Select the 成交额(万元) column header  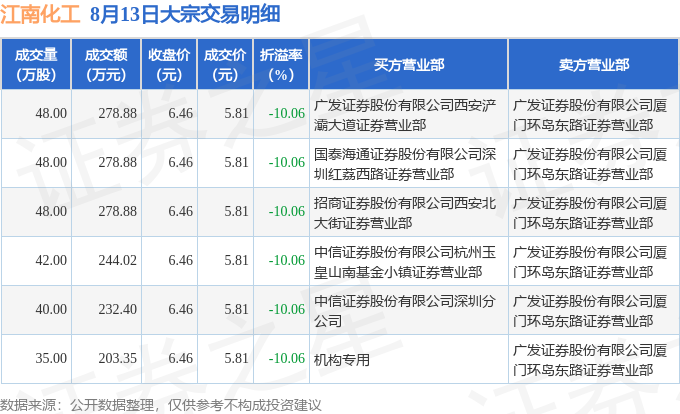(106, 65)
